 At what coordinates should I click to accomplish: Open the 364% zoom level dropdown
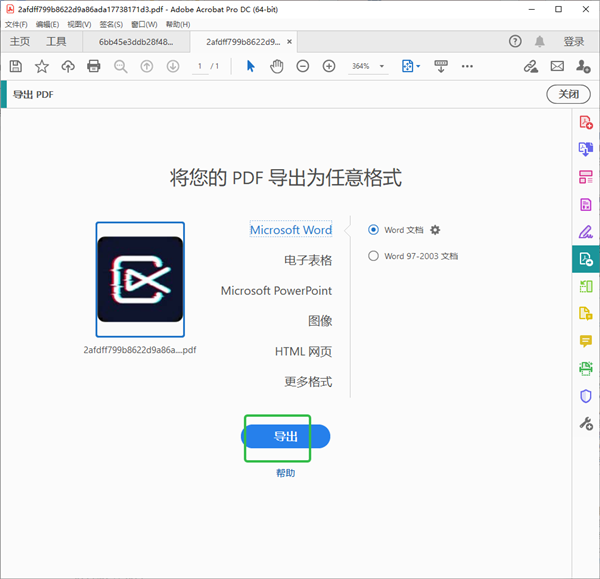[367, 66]
